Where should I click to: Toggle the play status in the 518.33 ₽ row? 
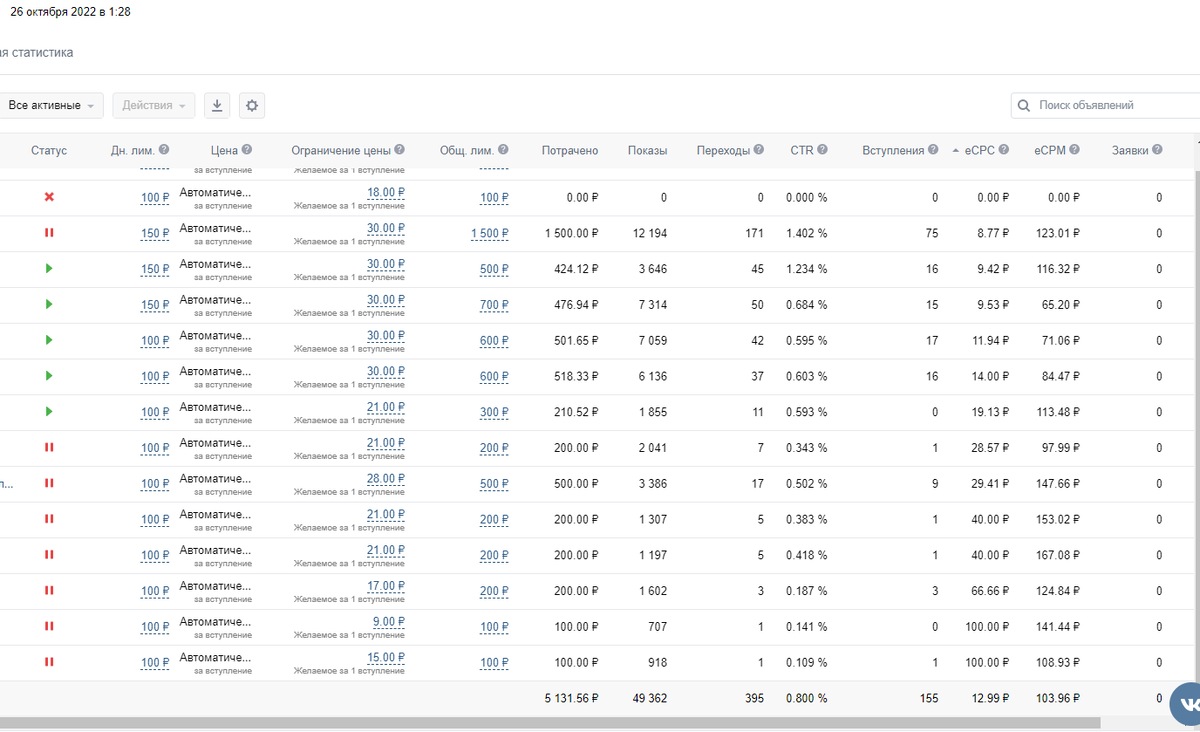(x=49, y=376)
